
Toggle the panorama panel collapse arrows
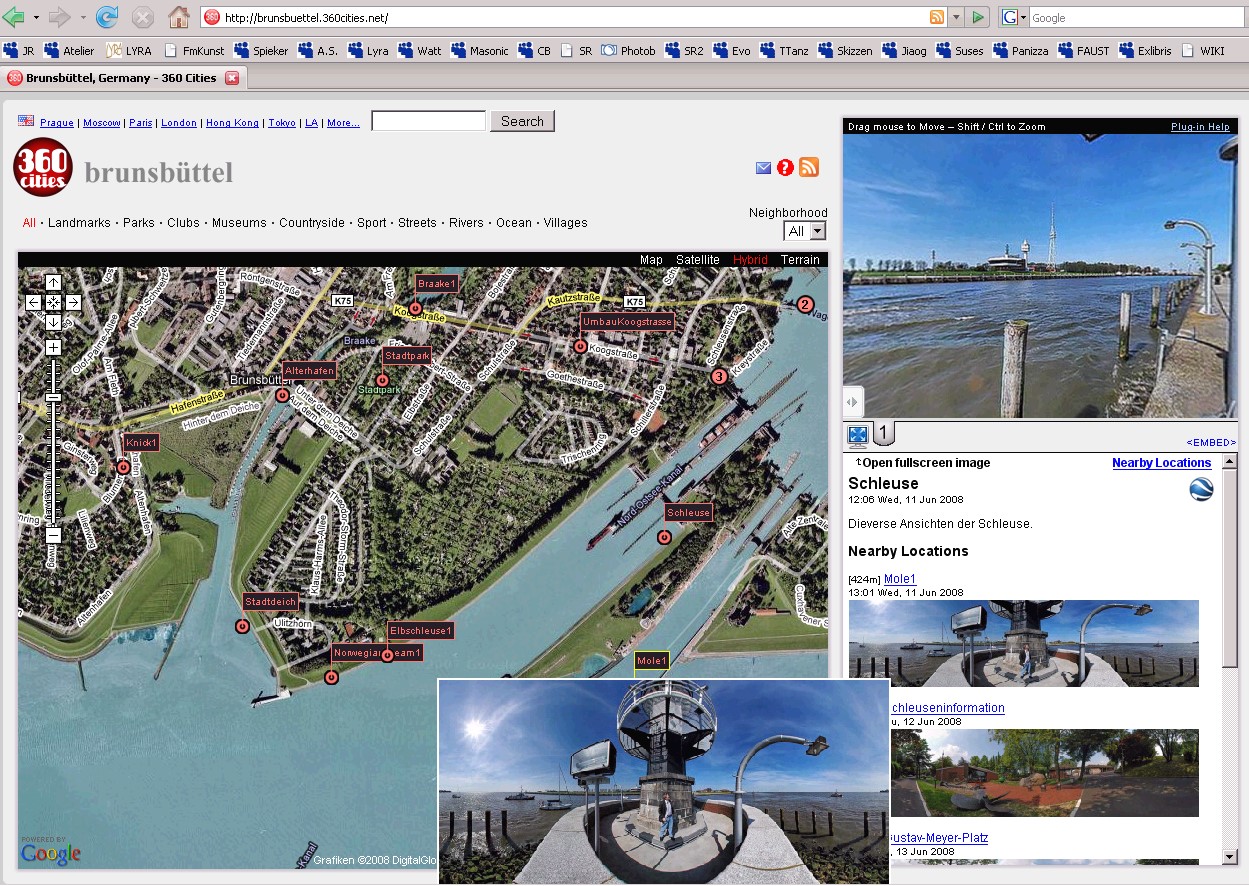pyautogui.click(x=852, y=402)
